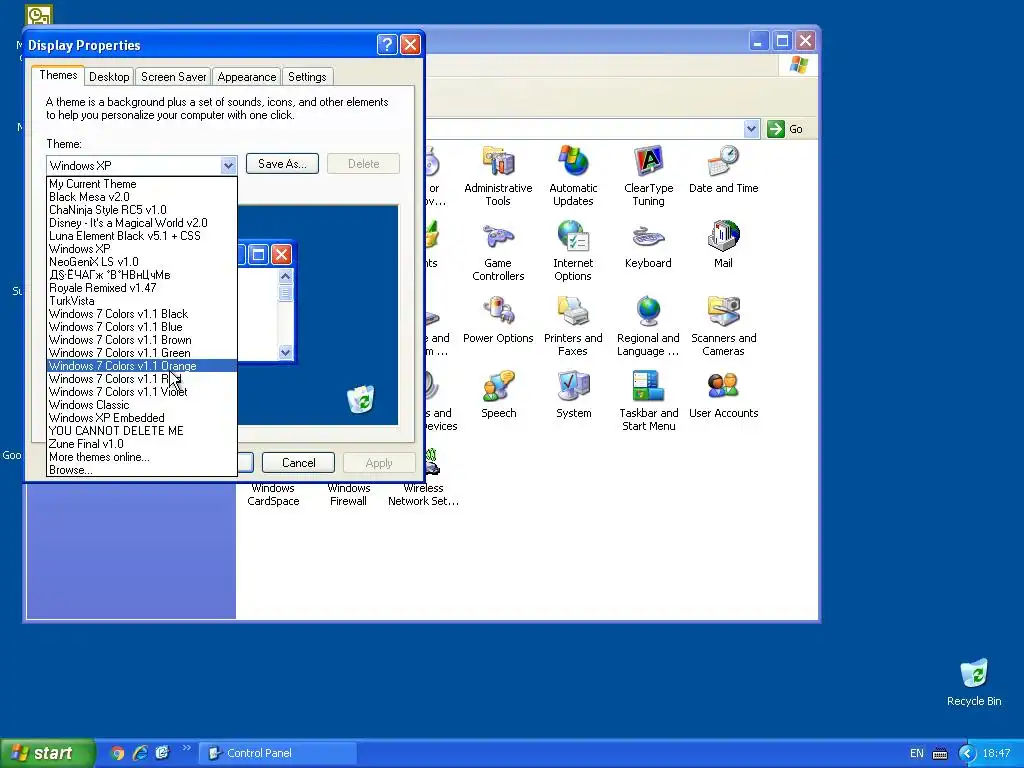
Task: Choose Windows XP Embedded theme
Action: (142, 418)
